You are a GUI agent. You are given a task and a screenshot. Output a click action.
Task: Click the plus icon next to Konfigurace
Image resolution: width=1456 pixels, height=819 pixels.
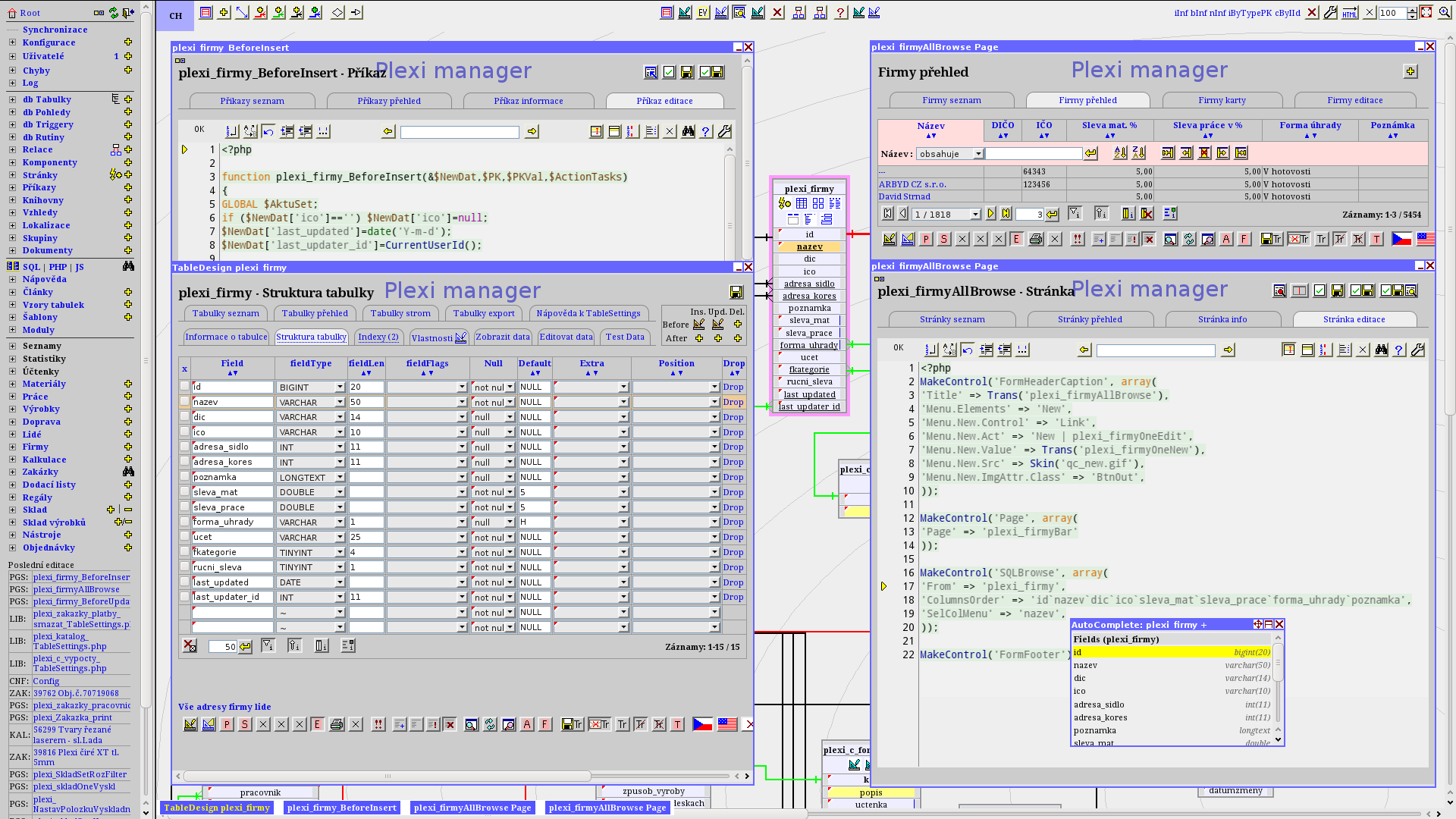click(128, 42)
